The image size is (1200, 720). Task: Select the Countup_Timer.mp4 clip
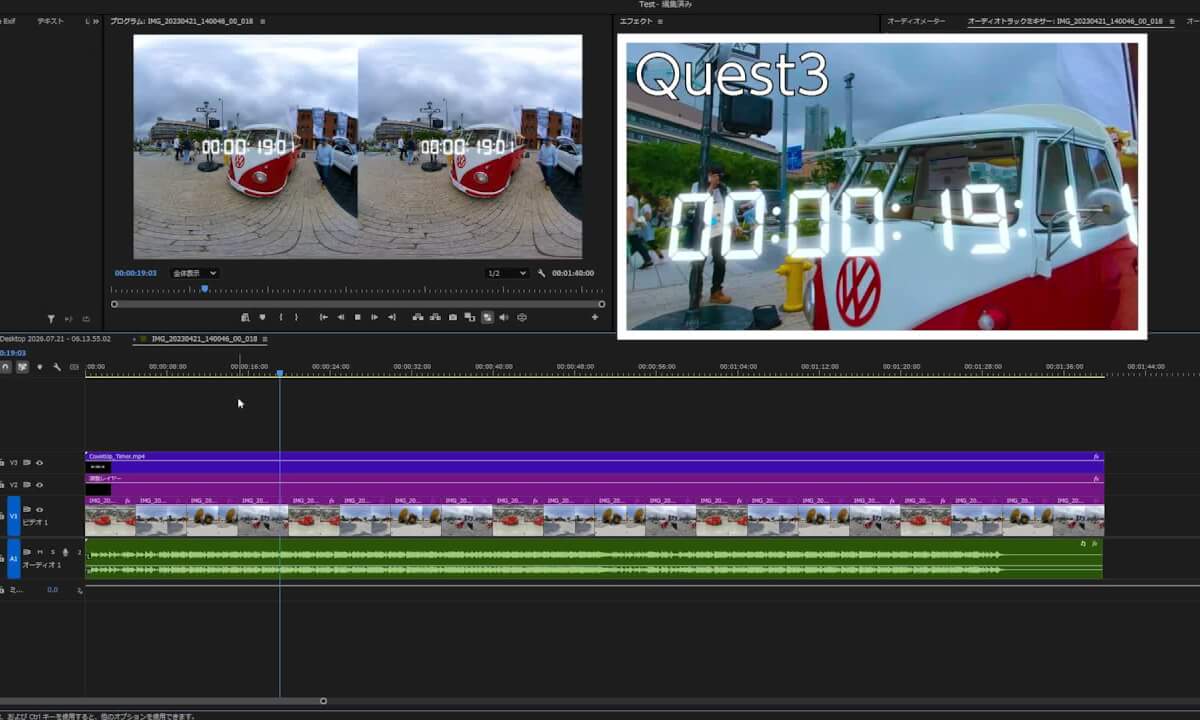pyautogui.click(x=594, y=462)
